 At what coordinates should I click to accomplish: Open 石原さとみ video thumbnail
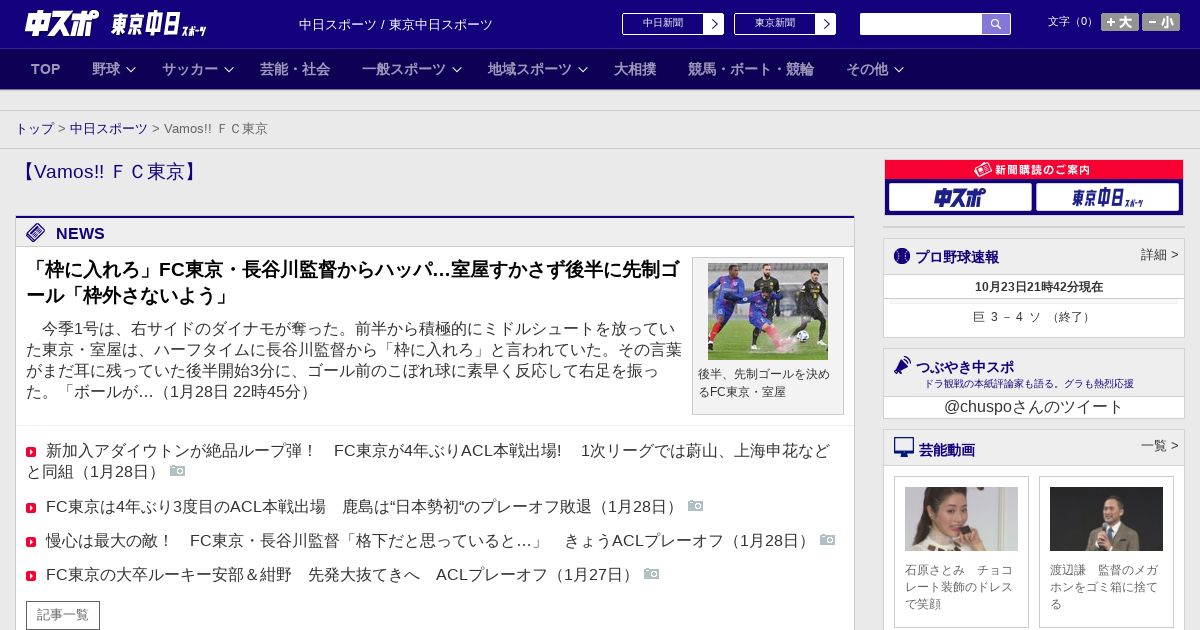[x=961, y=519]
